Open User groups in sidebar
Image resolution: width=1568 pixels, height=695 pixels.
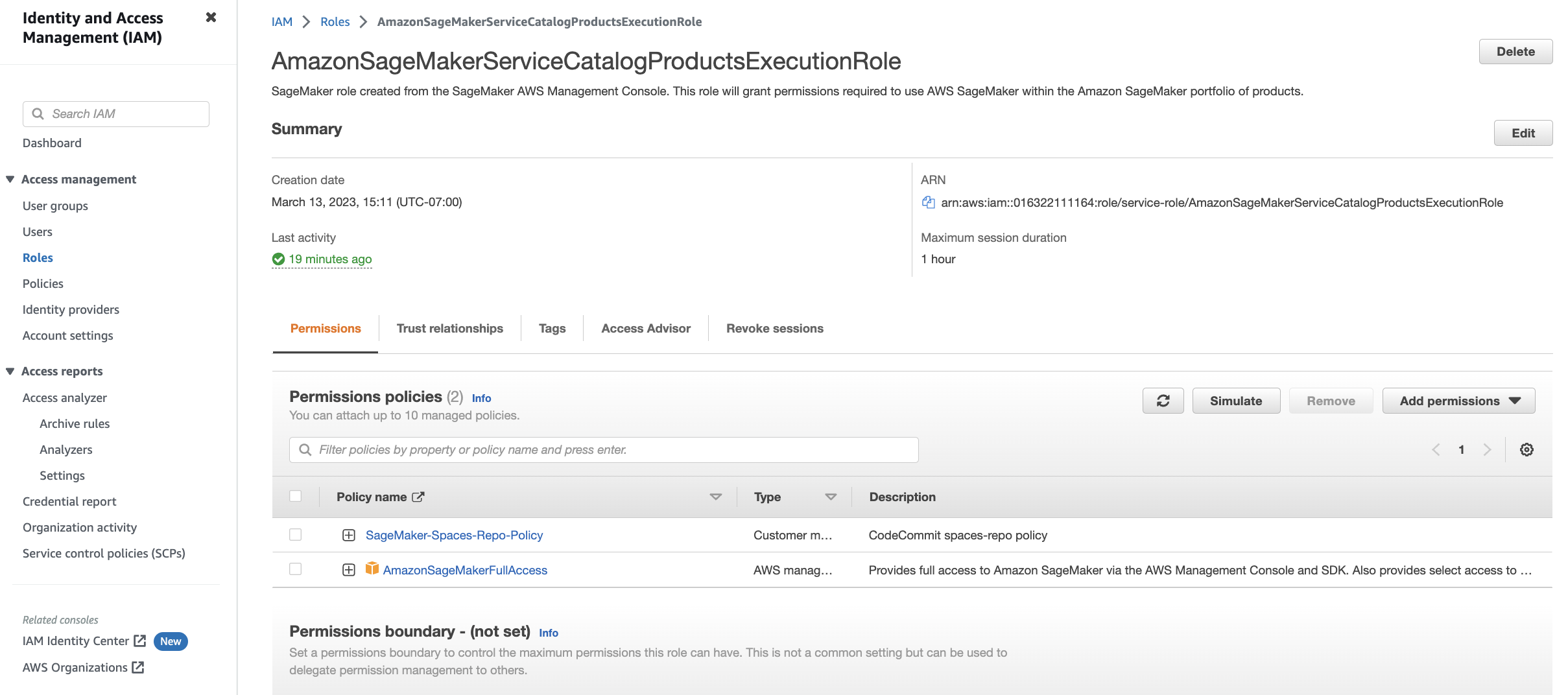[x=55, y=206]
